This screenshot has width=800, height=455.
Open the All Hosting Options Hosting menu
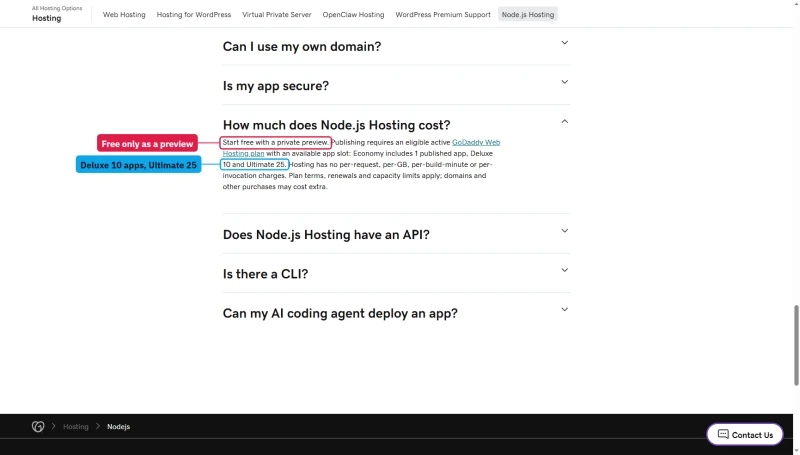[x=57, y=14]
